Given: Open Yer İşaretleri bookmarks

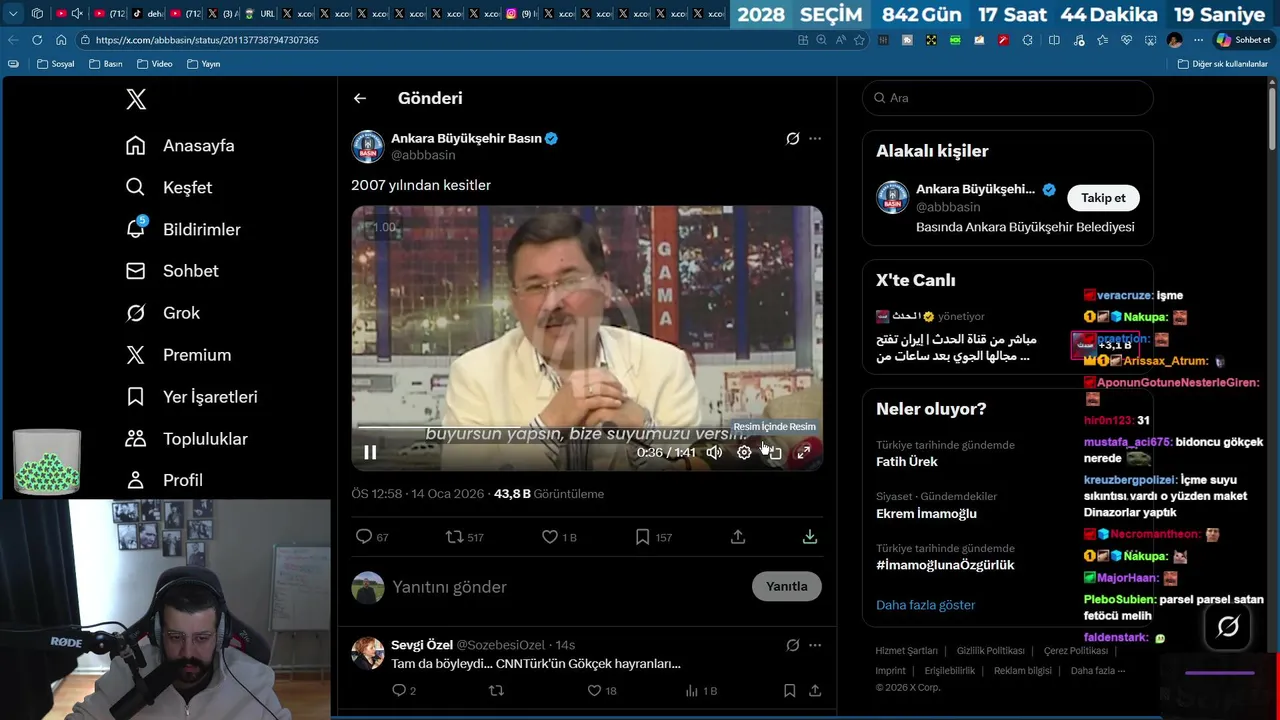Looking at the screenshot, I should [192, 397].
